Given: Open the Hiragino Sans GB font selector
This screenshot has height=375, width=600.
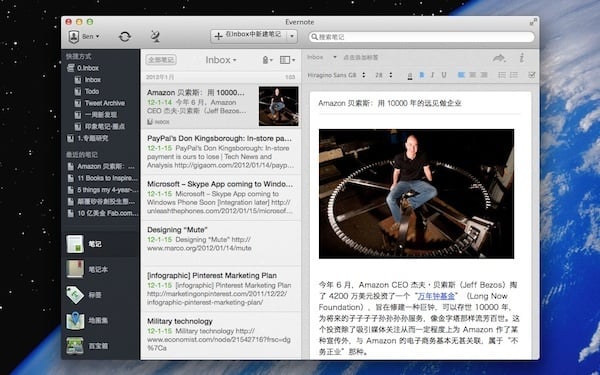Looking at the screenshot, I should tap(336, 75).
